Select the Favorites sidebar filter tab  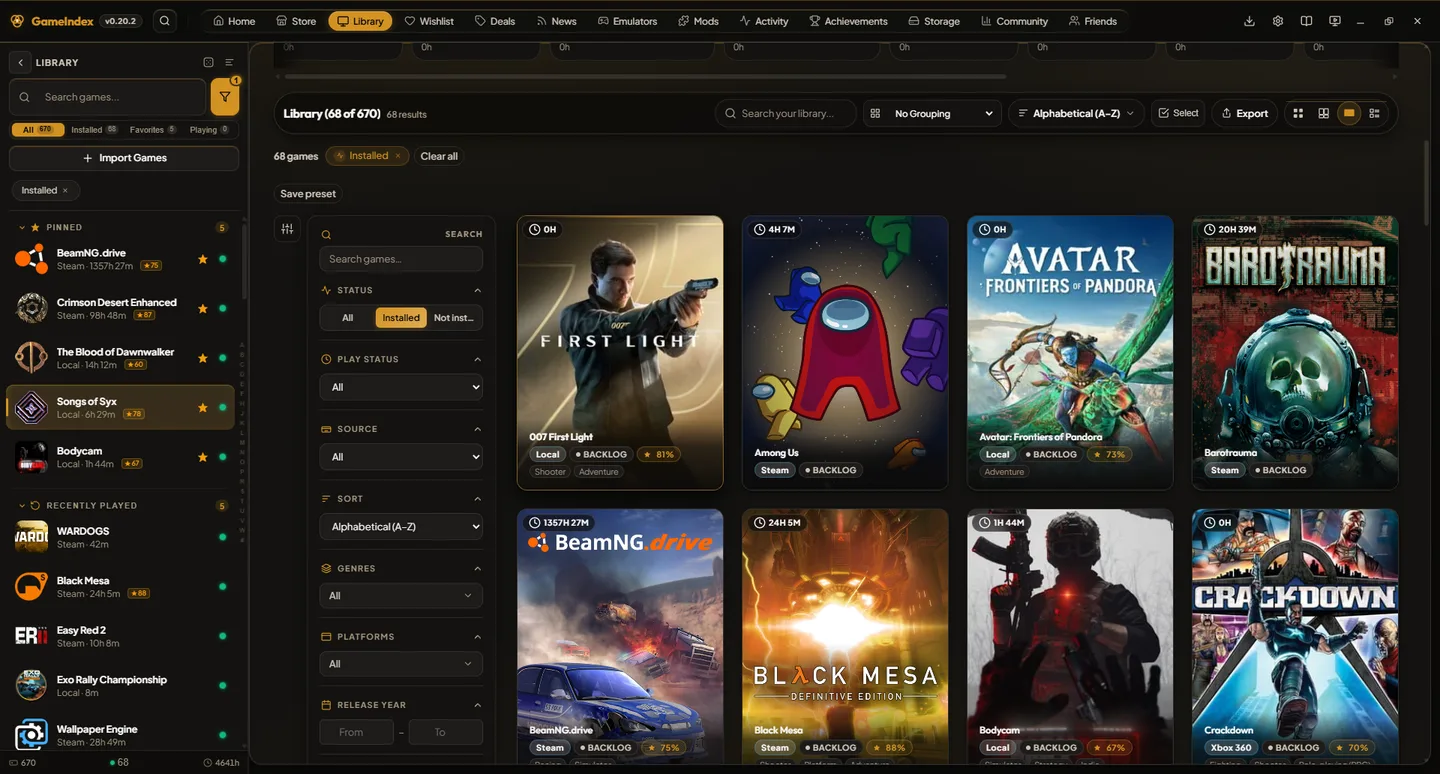point(153,130)
